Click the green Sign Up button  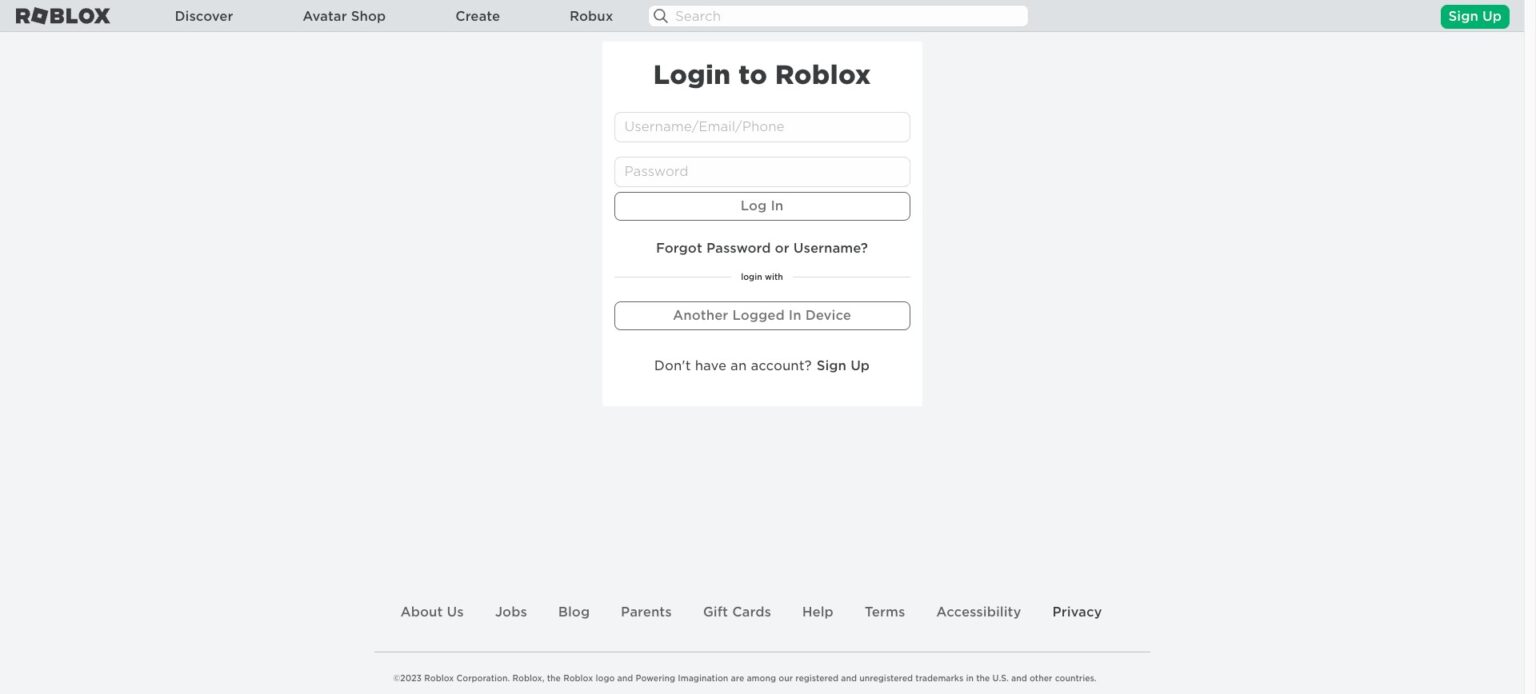click(x=1474, y=16)
